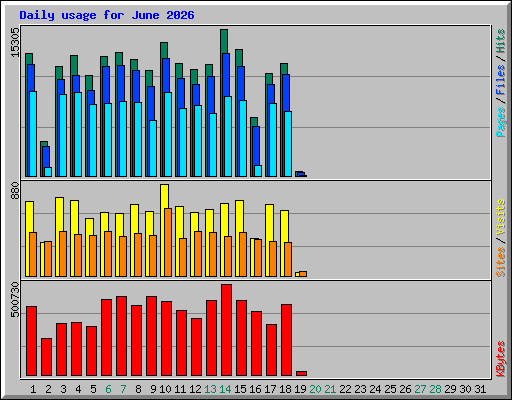Click day 2 on the x-axis
Screen dimensions: 512x400
[x=48, y=389]
